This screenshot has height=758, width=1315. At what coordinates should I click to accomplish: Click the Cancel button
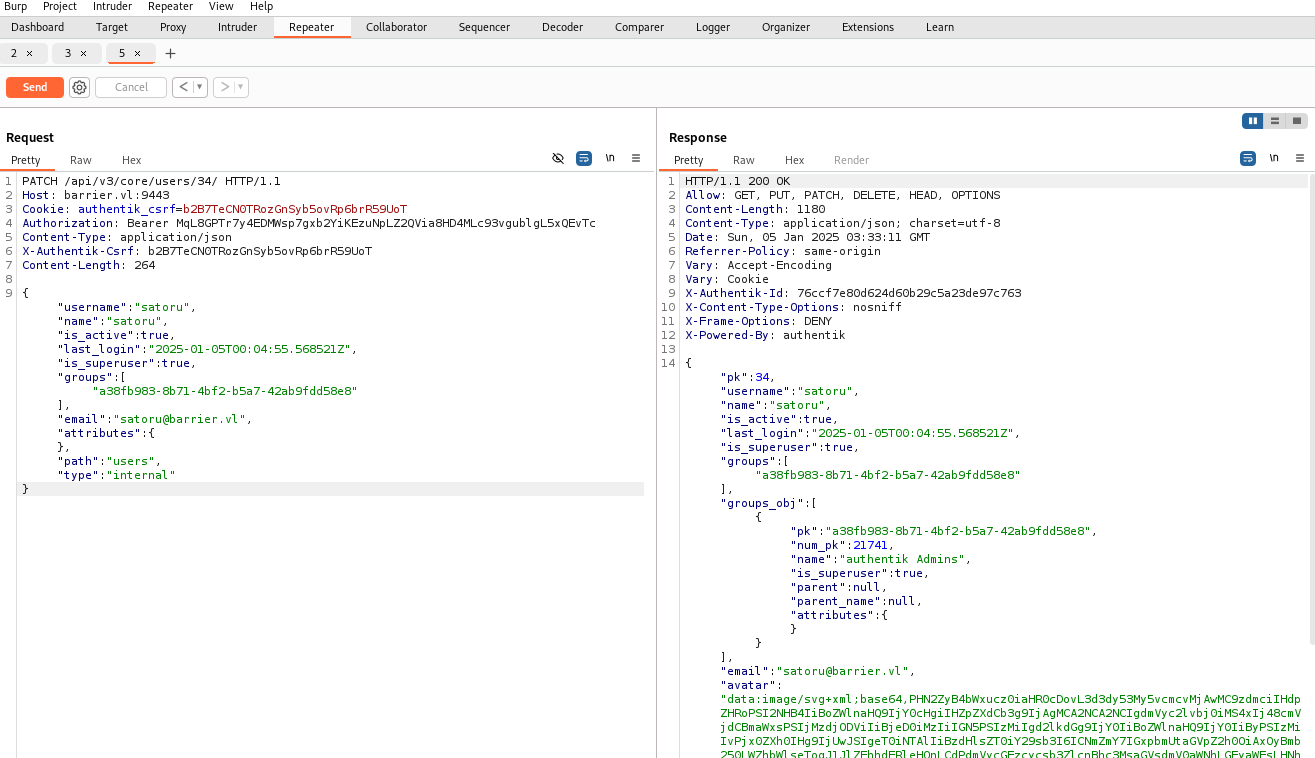[x=131, y=87]
